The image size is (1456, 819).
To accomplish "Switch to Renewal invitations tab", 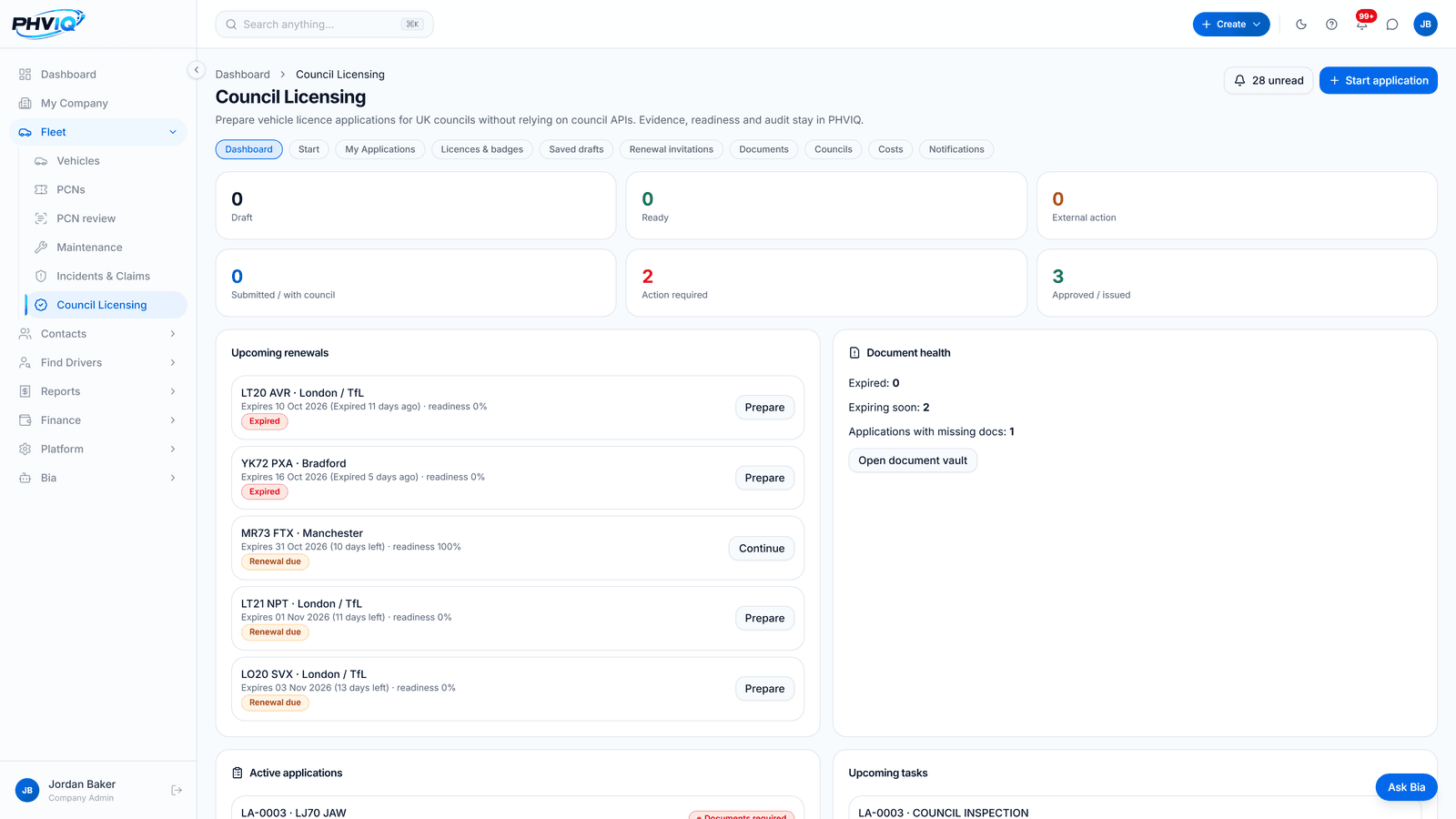I will tap(672, 149).
